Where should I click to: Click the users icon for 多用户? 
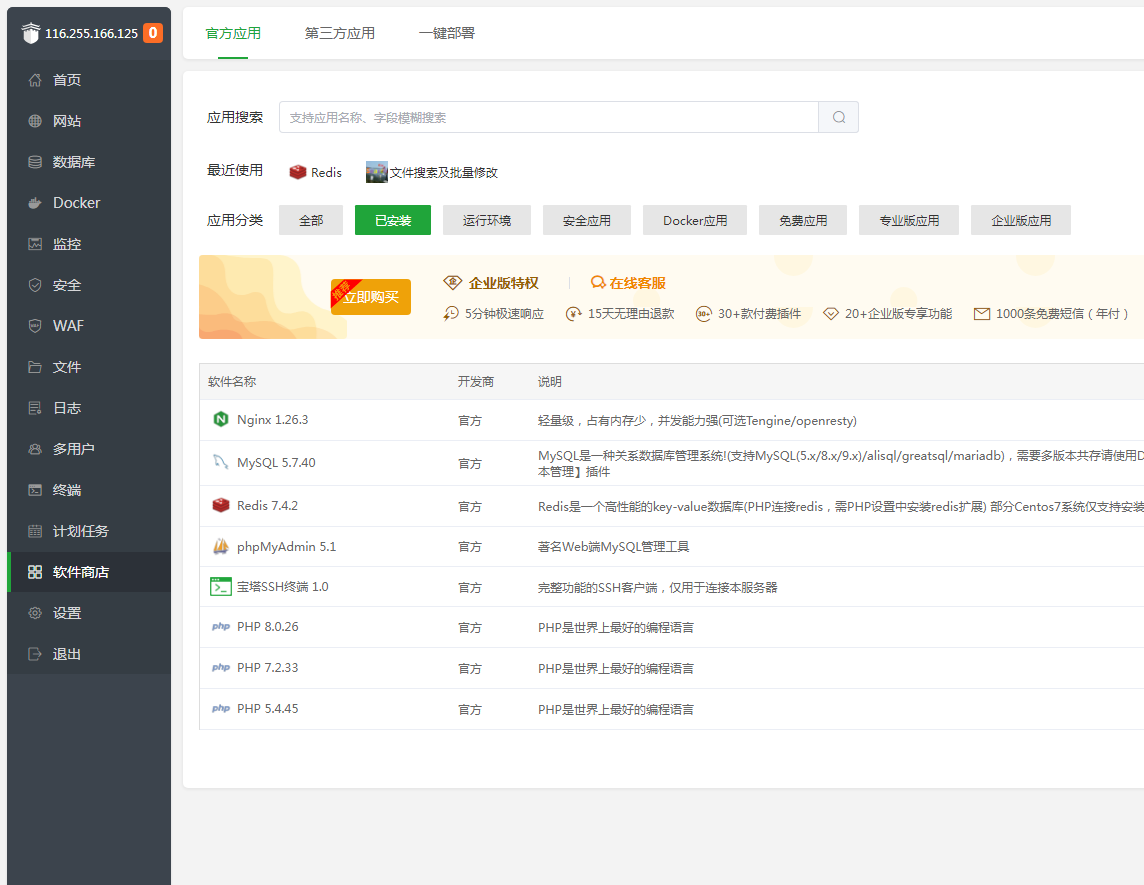tap(34, 449)
